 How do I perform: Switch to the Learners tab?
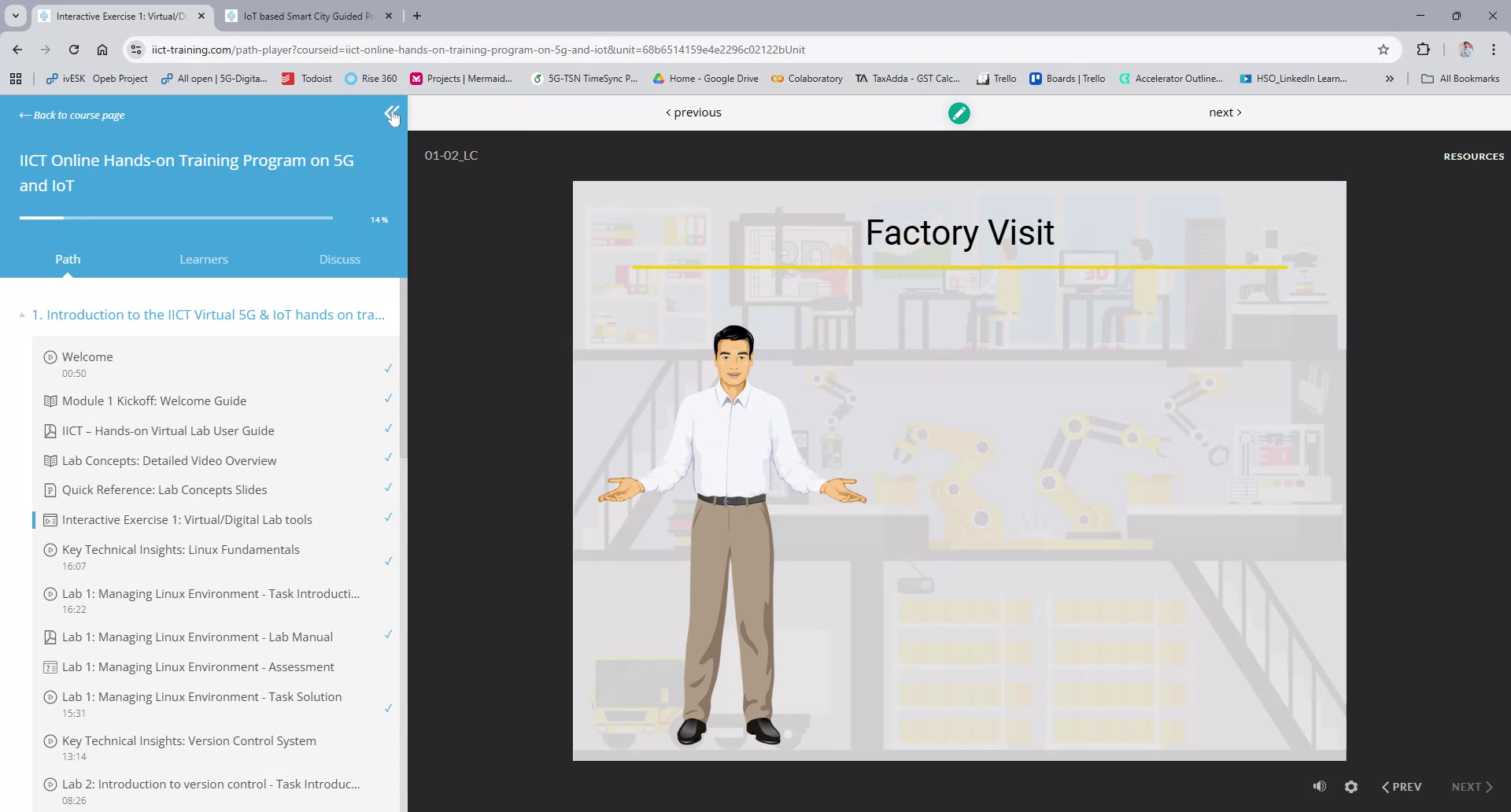click(x=203, y=259)
